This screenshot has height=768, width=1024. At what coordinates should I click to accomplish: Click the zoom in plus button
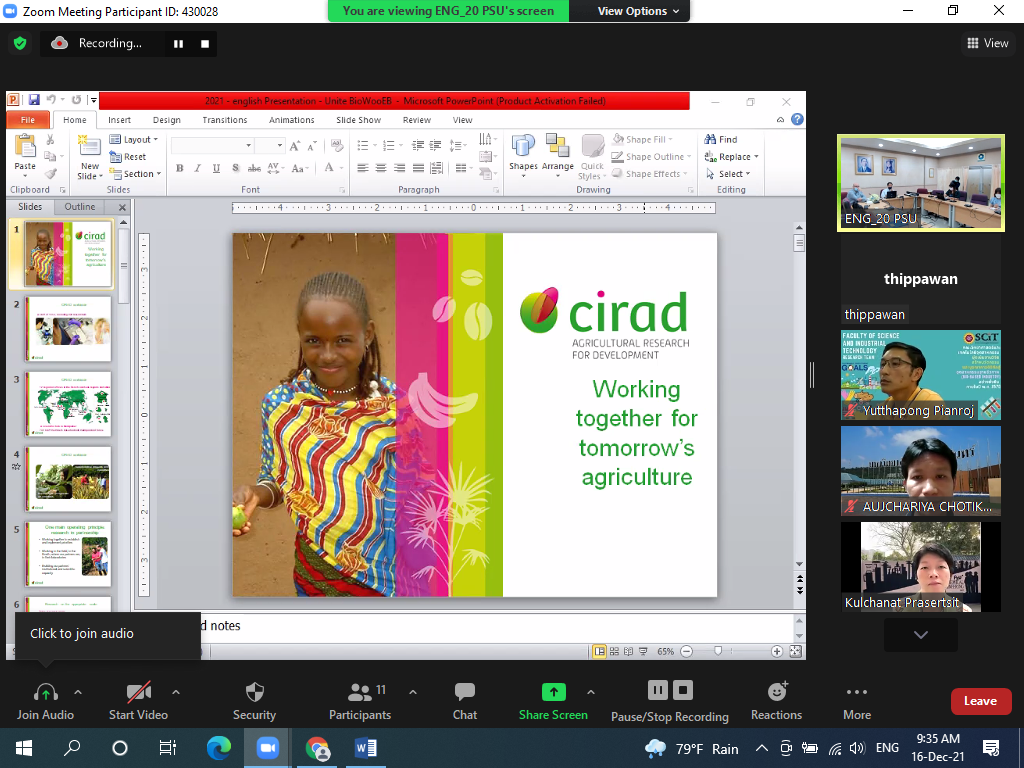point(776,651)
